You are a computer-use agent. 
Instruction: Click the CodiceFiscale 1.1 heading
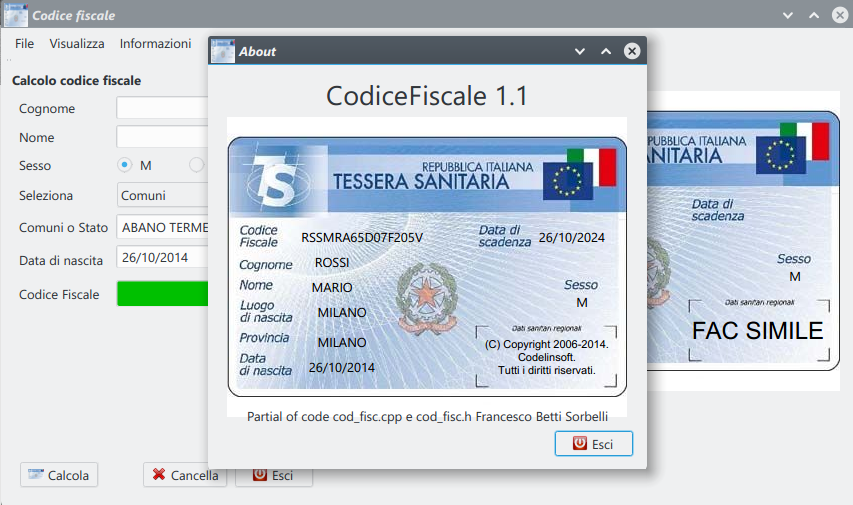click(427, 96)
